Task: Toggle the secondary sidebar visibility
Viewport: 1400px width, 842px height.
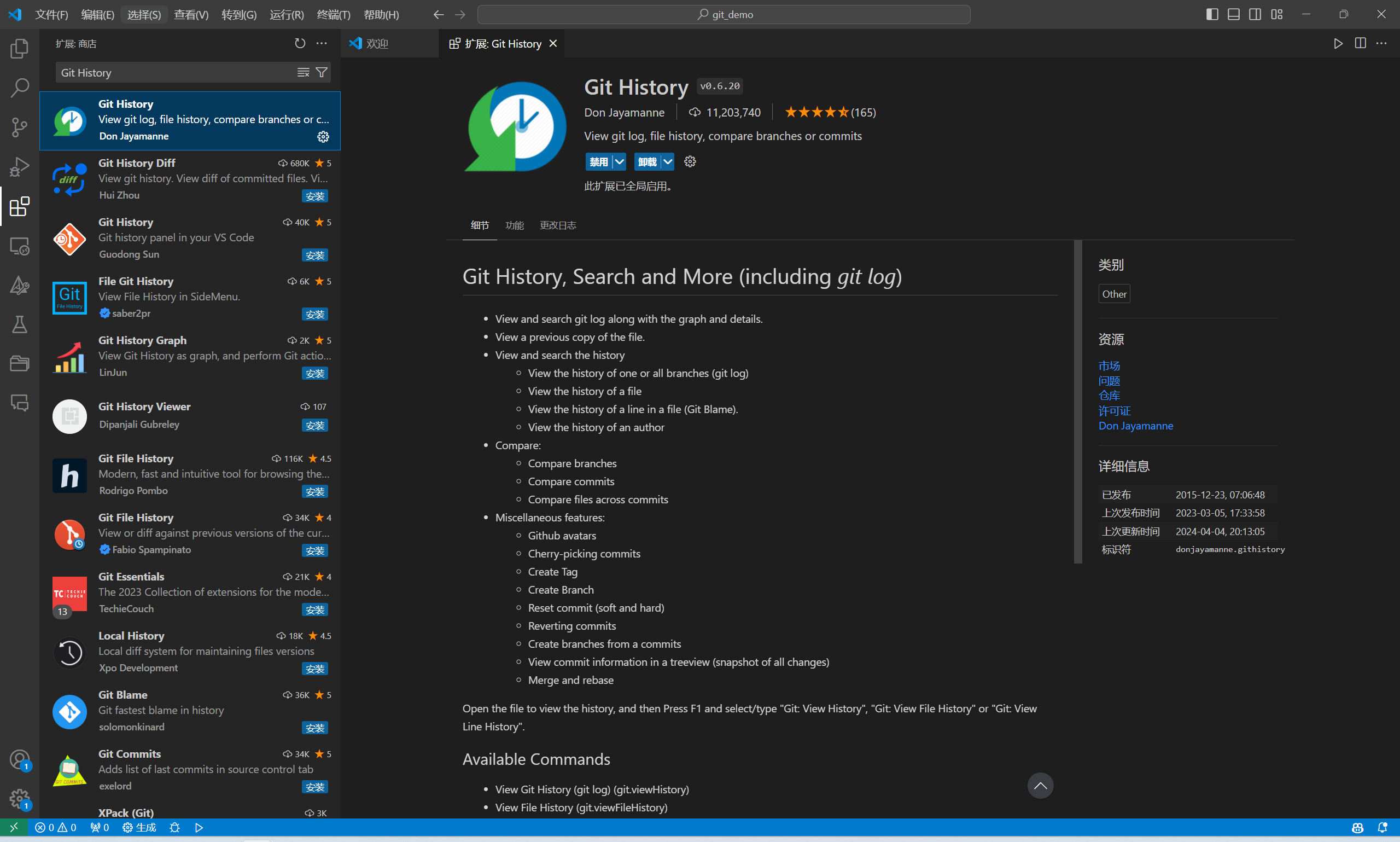Action: pos(1255,14)
